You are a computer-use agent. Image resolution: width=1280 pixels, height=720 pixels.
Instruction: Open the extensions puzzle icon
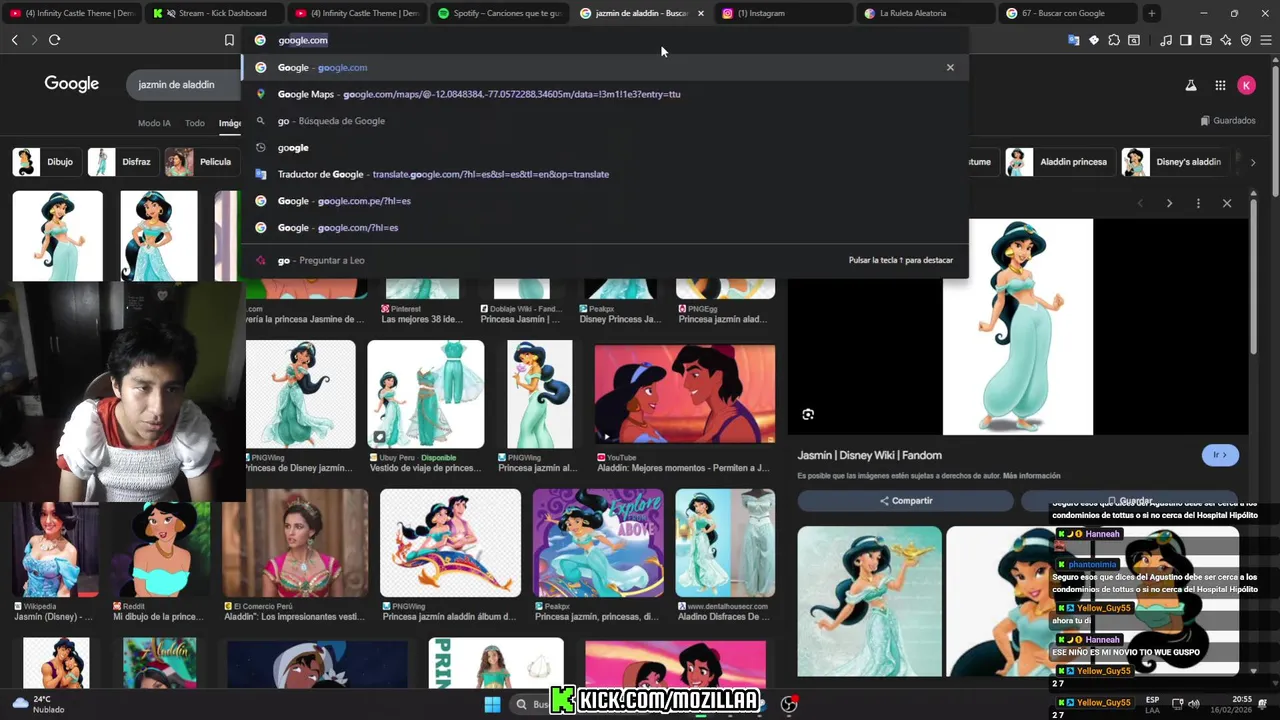(x=1114, y=40)
